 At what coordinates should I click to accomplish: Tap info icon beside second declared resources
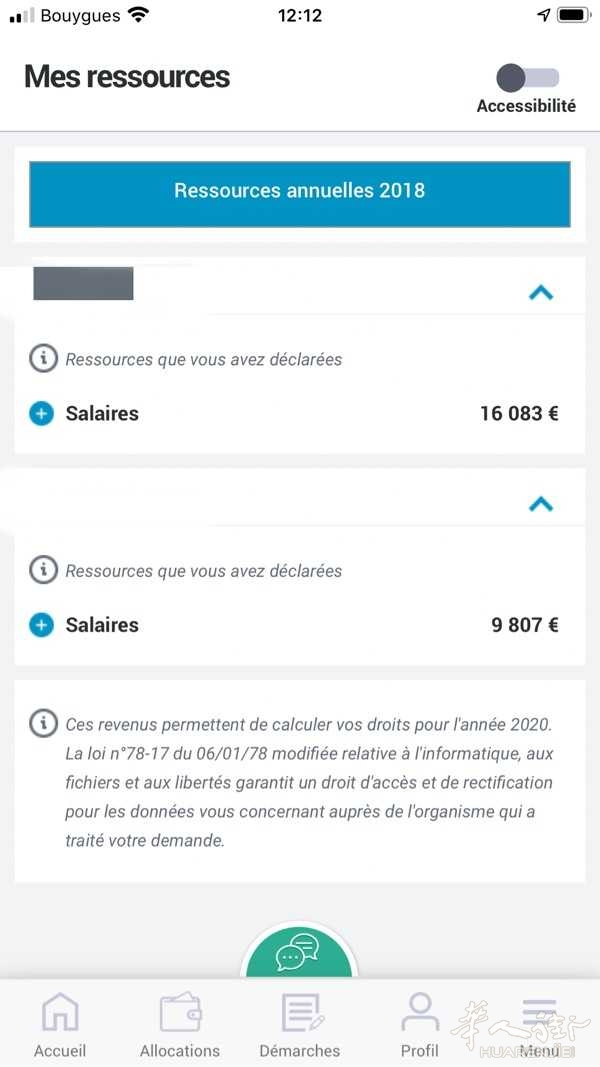(x=44, y=570)
